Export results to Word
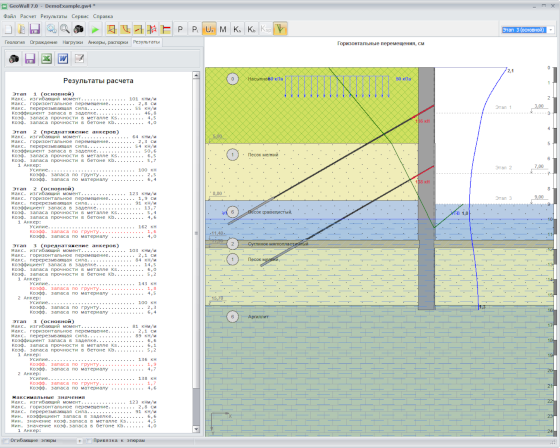Image resolution: width=560 pixels, height=448 pixels. [63, 59]
